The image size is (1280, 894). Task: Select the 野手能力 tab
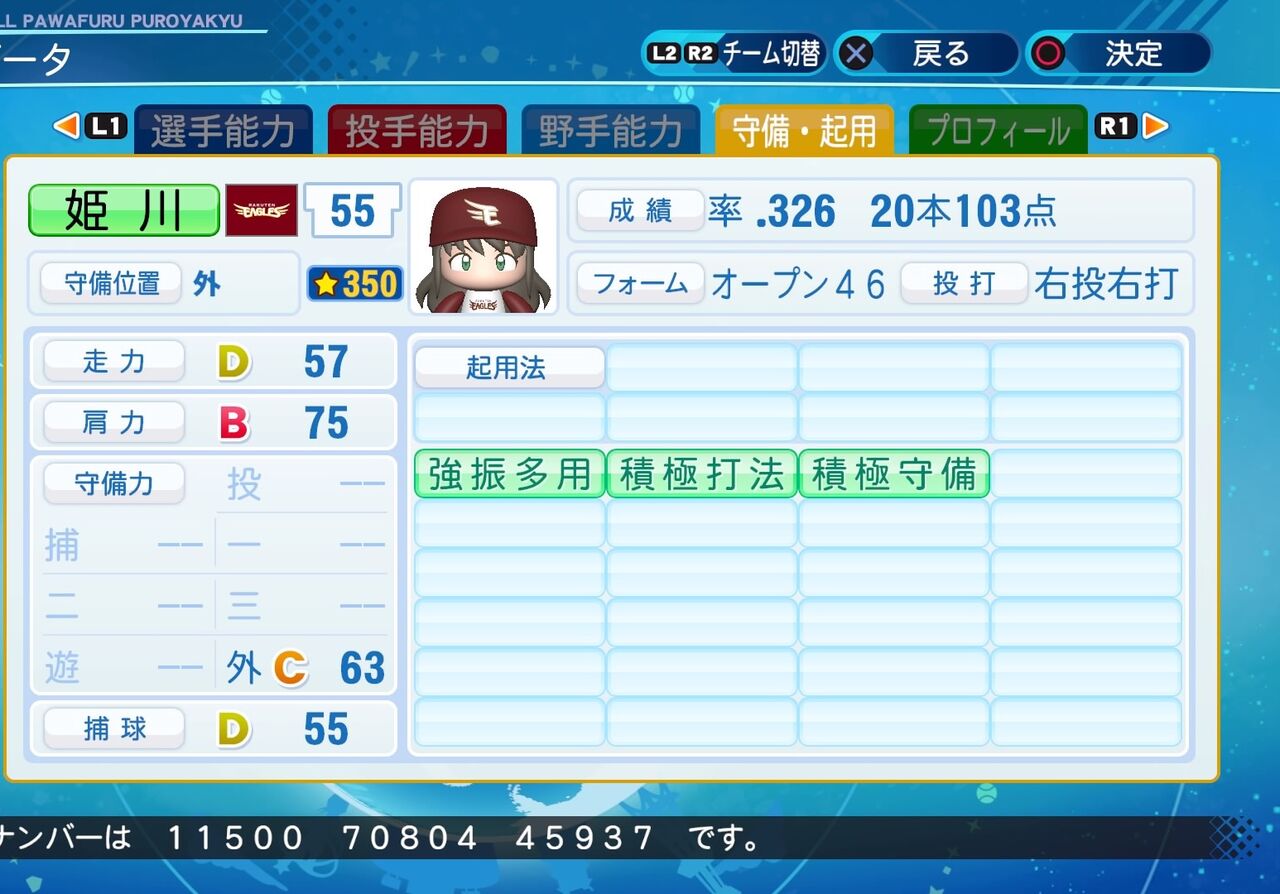click(611, 130)
